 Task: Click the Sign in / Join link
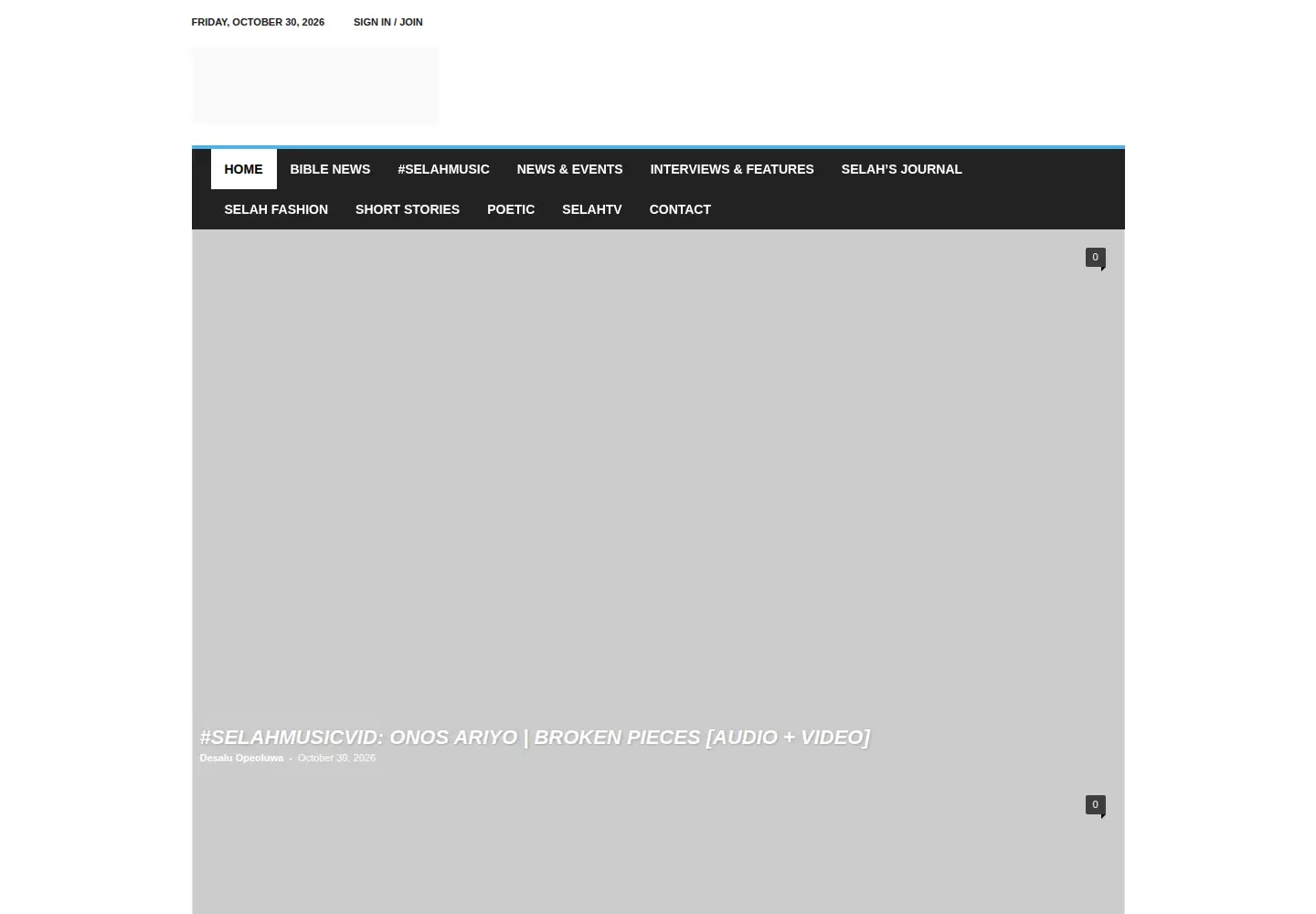(x=387, y=22)
